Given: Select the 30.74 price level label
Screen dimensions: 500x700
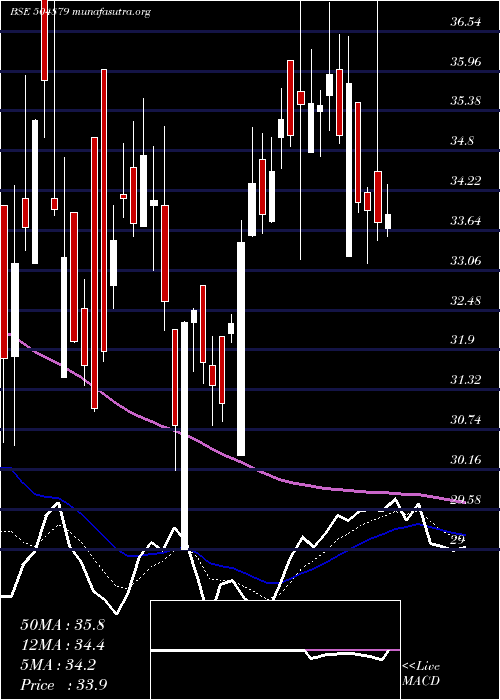Looking at the screenshot, I should pos(466,420).
